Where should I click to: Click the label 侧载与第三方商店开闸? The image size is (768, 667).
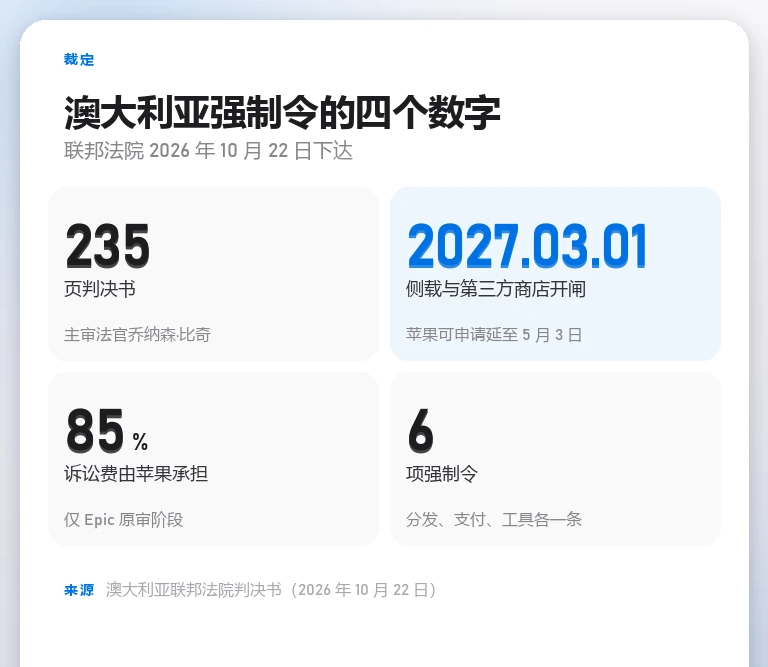496,289
